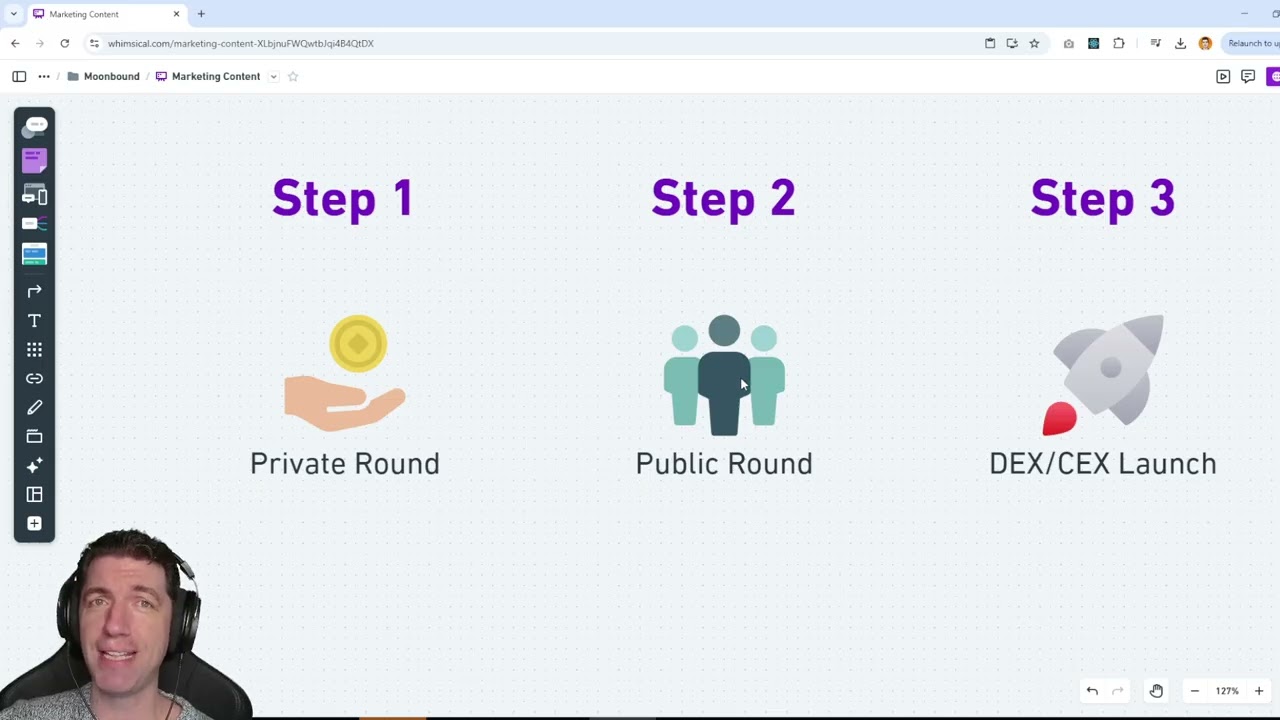This screenshot has width=1280, height=720.
Task: Start presentation mode play icon
Action: pyautogui.click(x=1223, y=76)
